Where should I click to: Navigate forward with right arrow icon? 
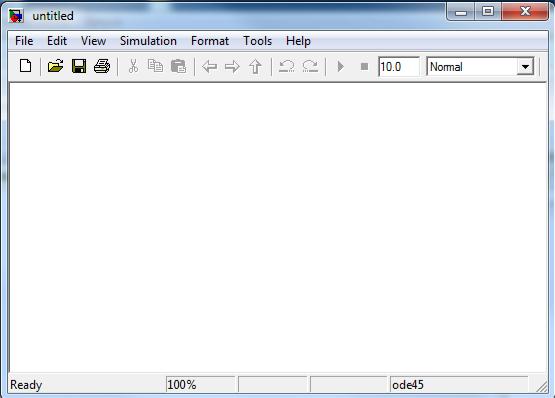tap(232, 67)
